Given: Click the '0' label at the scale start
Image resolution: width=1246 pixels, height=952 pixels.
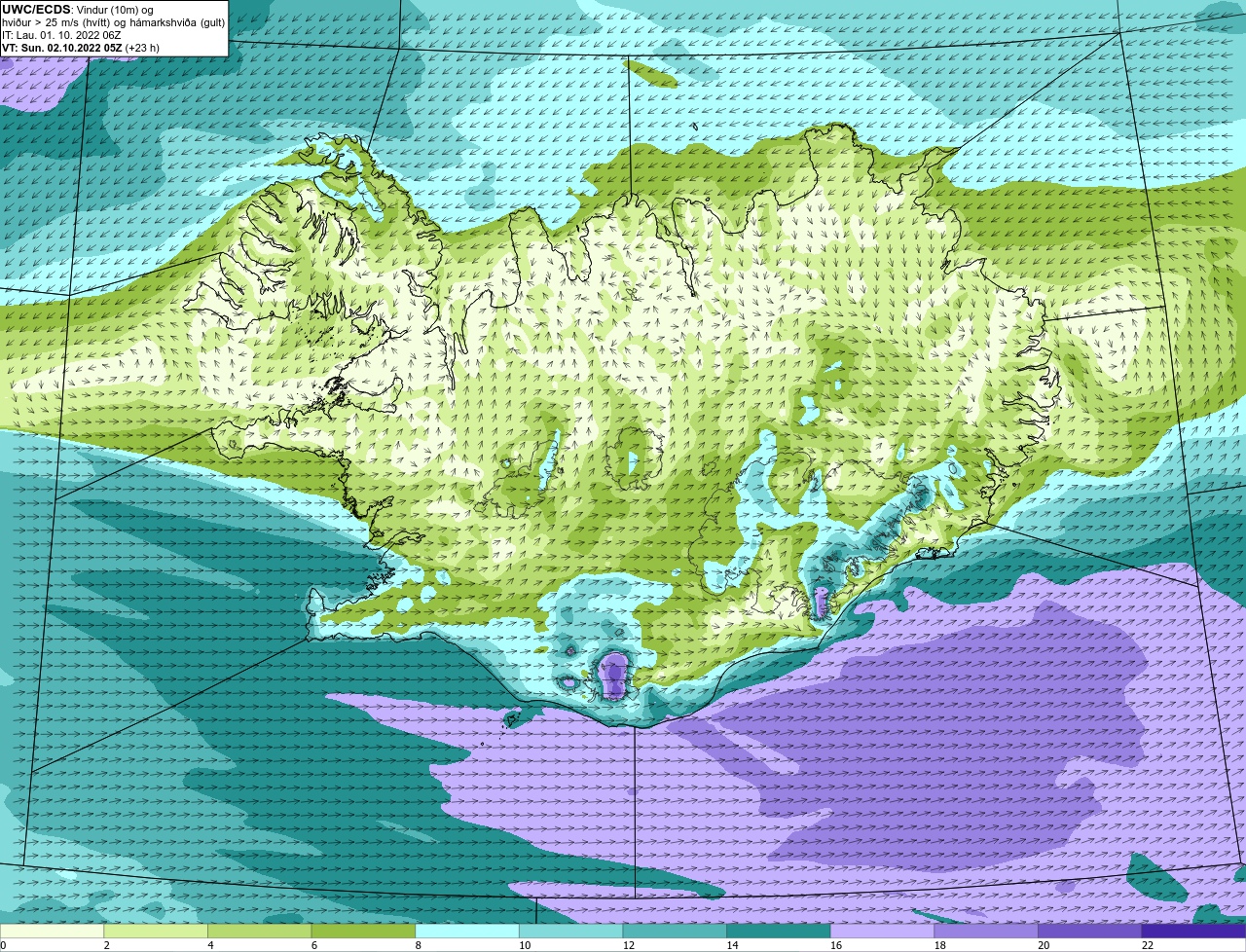Looking at the screenshot, I should coord(4,945).
